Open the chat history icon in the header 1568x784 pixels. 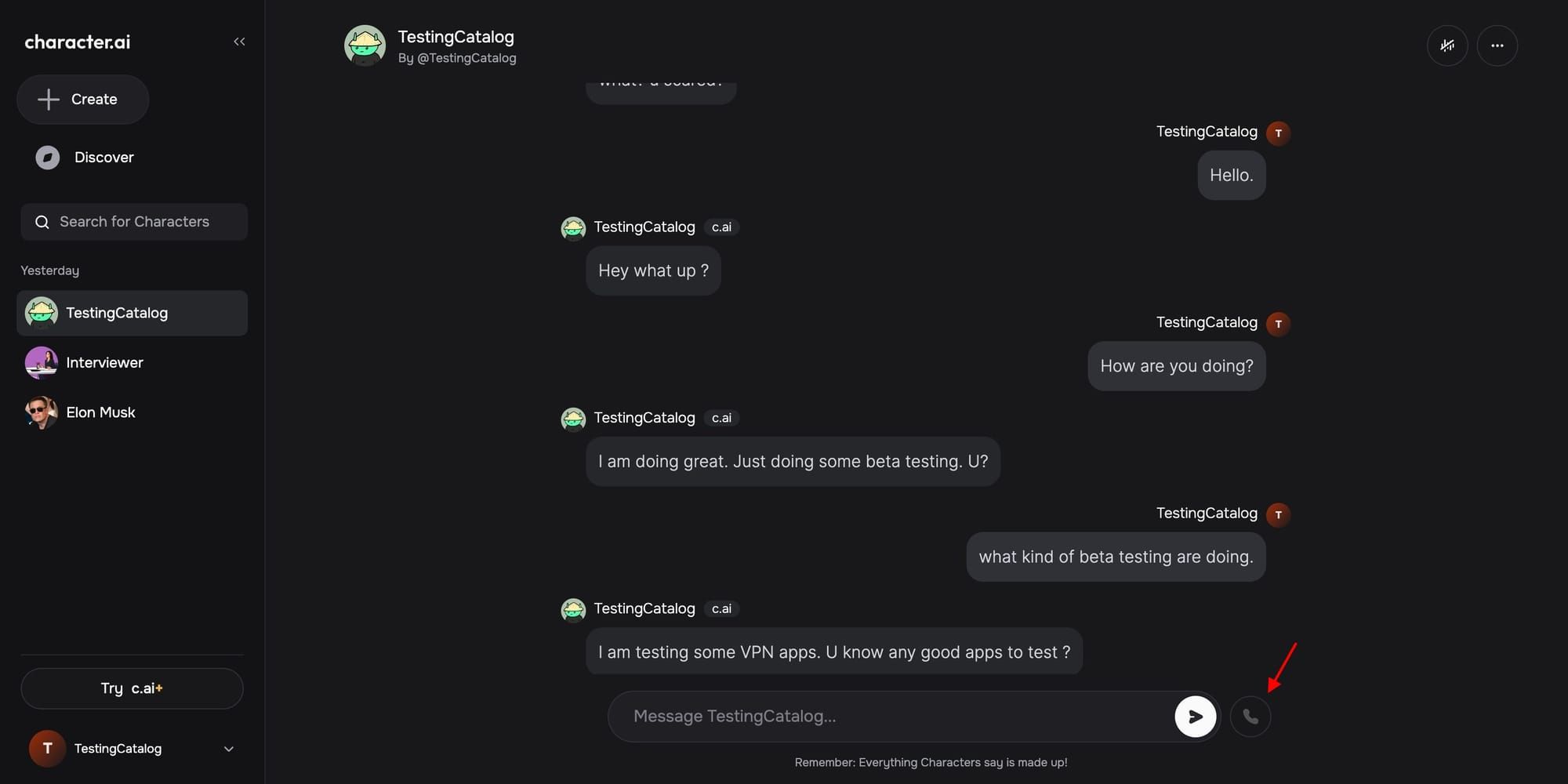click(x=1447, y=45)
